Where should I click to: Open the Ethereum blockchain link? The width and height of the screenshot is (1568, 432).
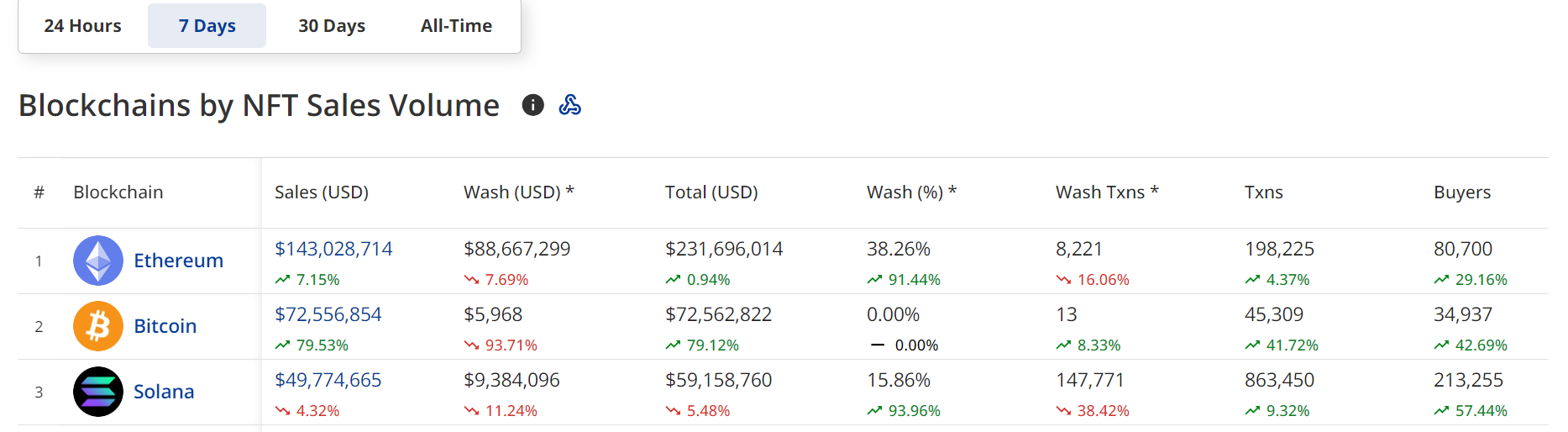click(178, 261)
